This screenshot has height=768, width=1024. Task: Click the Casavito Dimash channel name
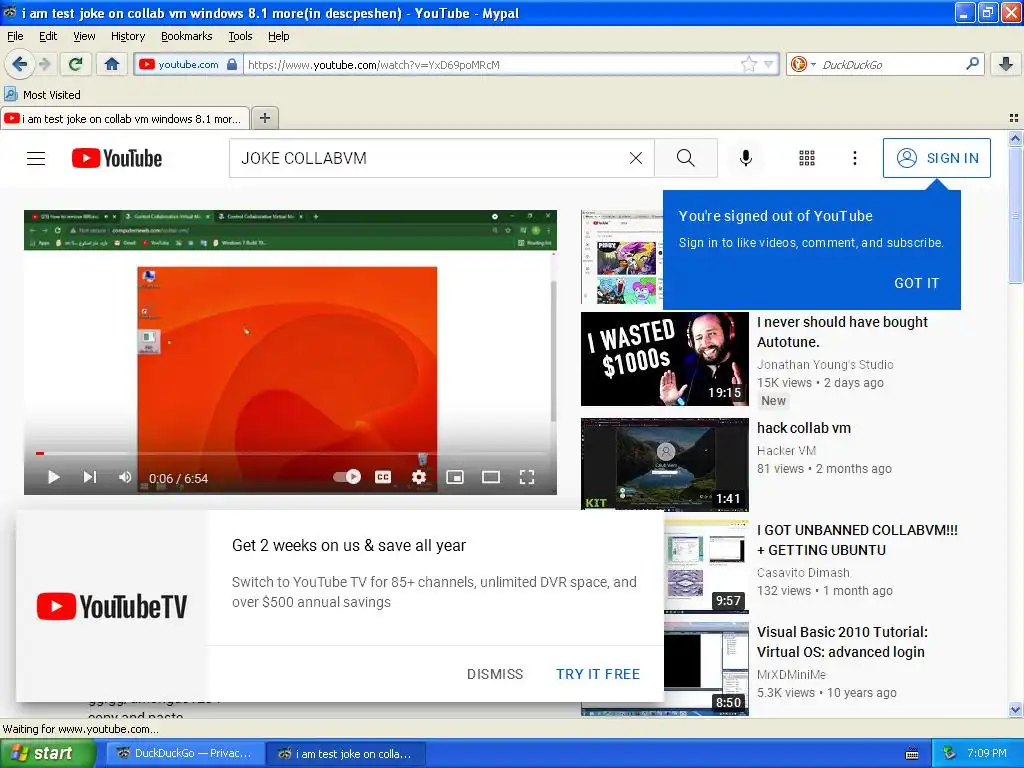pyautogui.click(x=803, y=573)
